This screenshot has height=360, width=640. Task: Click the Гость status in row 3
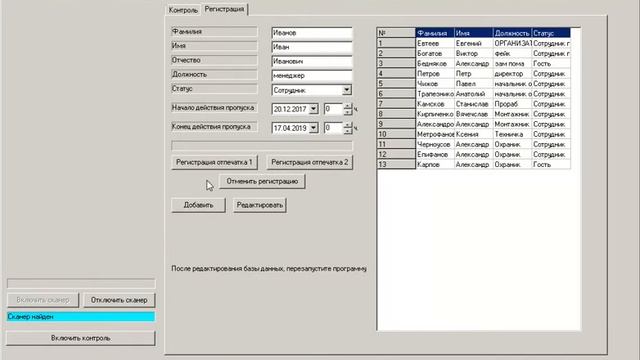(551, 64)
